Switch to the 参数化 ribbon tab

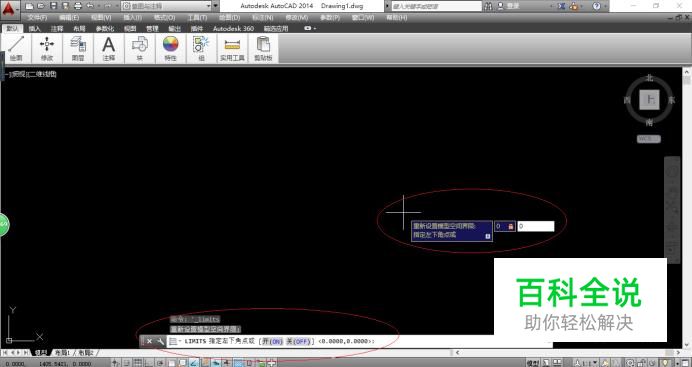click(x=105, y=28)
